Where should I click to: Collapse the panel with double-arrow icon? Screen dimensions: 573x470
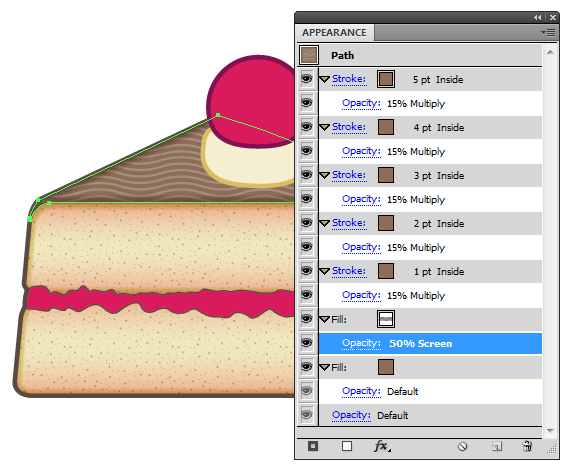click(x=537, y=17)
